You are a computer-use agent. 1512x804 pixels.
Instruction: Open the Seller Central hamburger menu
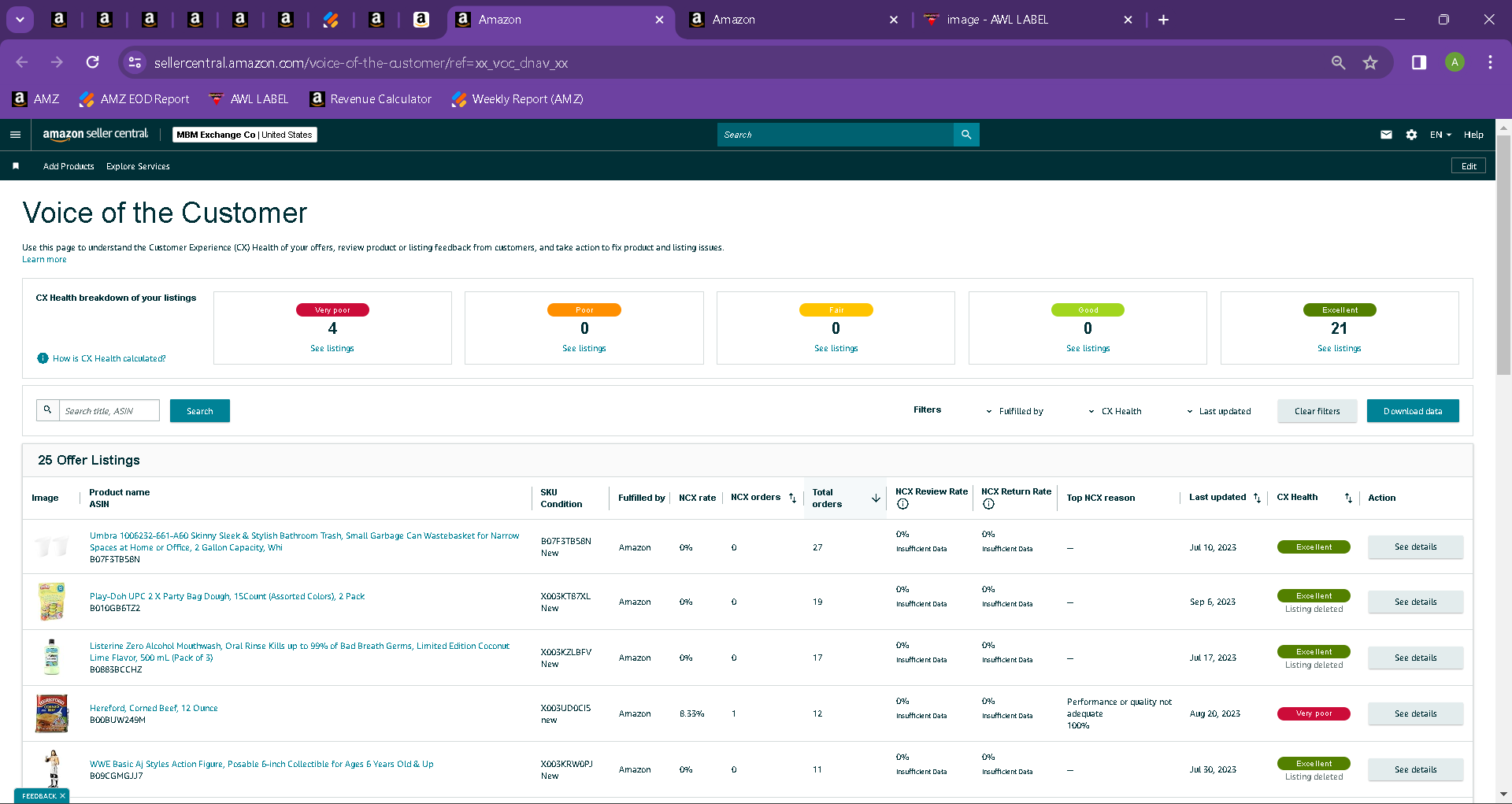click(15, 135)
